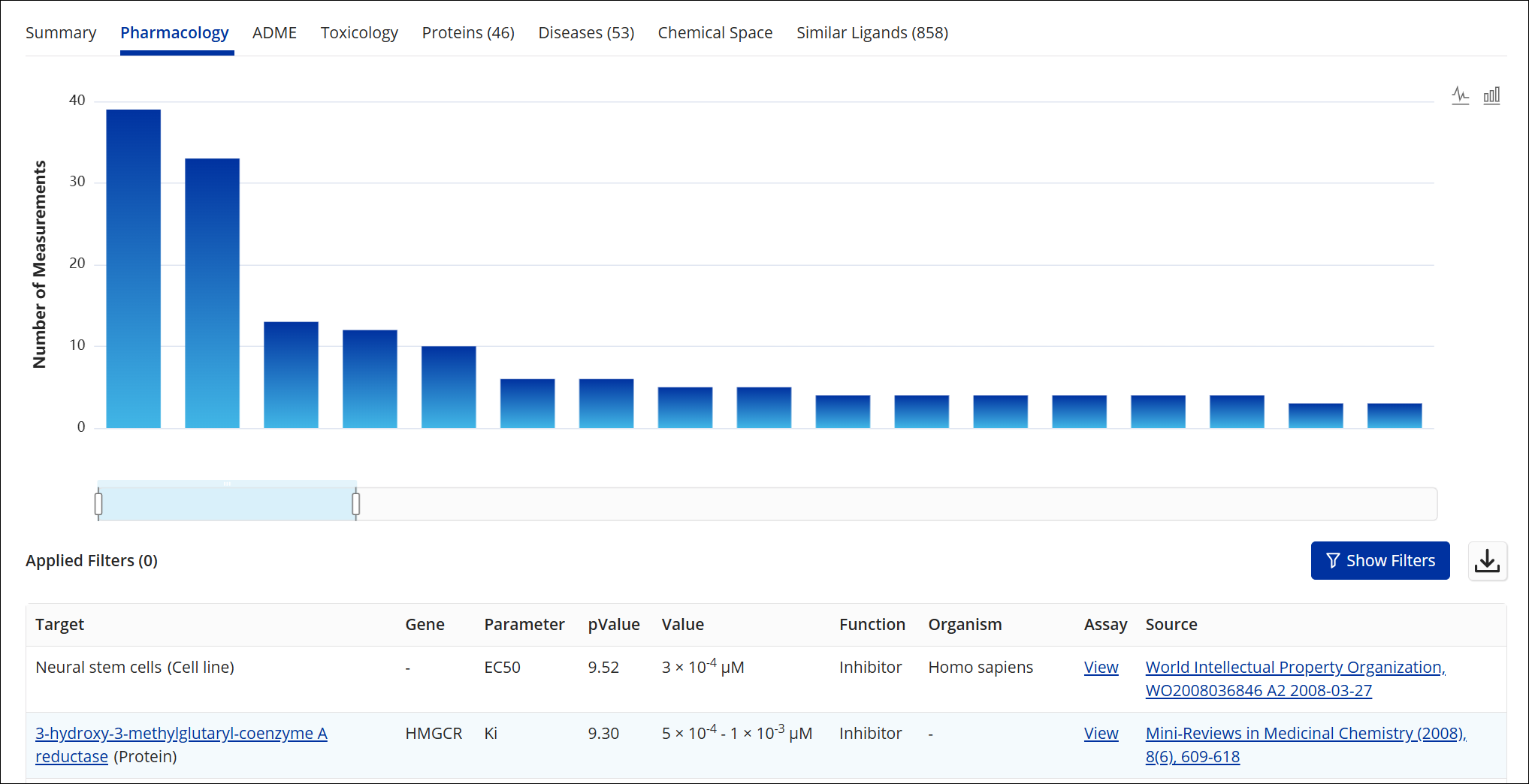Screen dimensions: 1529x784
Task: Click the Assay column header
Action: click(1105, 625)
